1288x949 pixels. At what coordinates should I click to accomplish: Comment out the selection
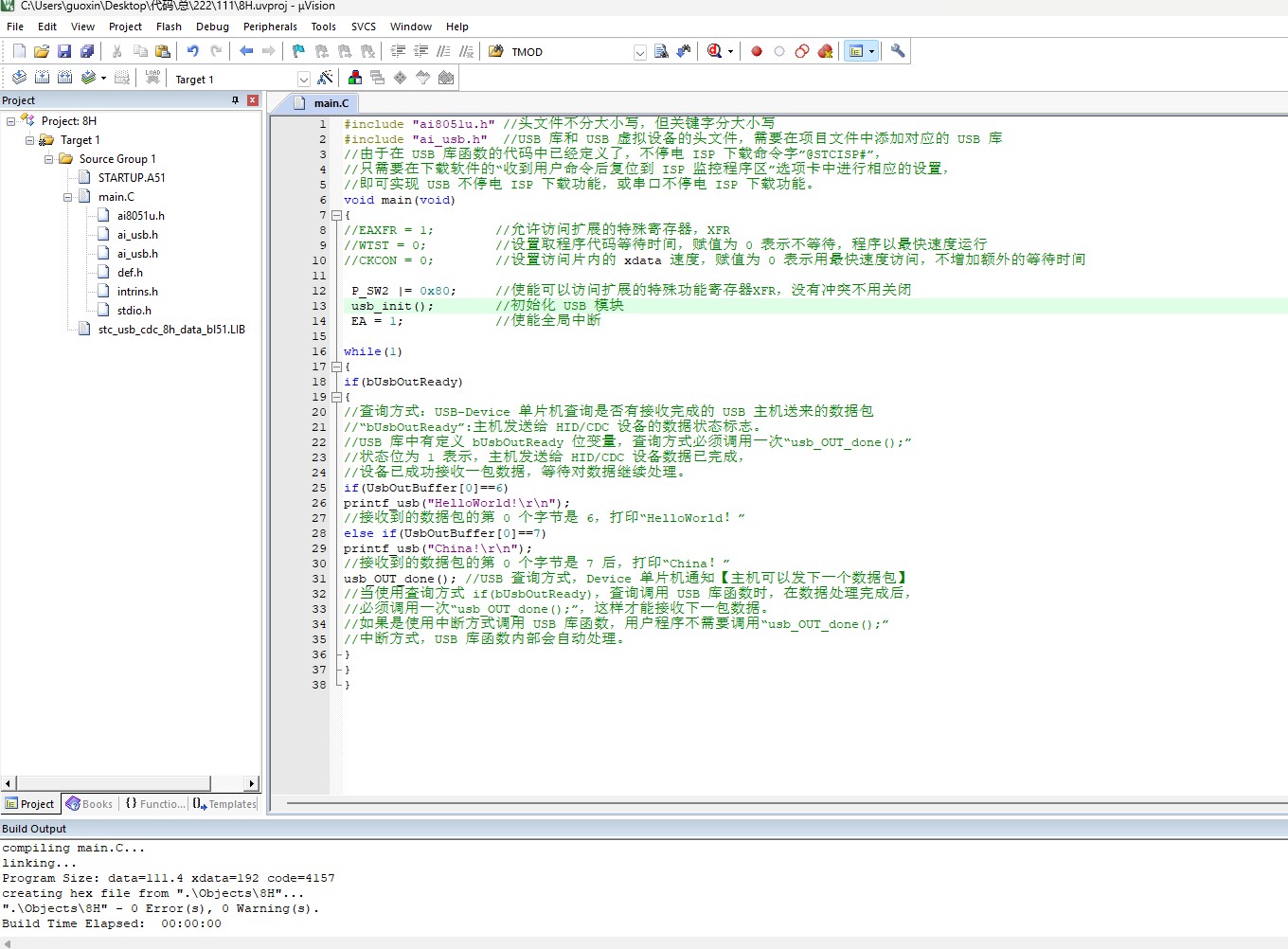click(x=443, y=51)
